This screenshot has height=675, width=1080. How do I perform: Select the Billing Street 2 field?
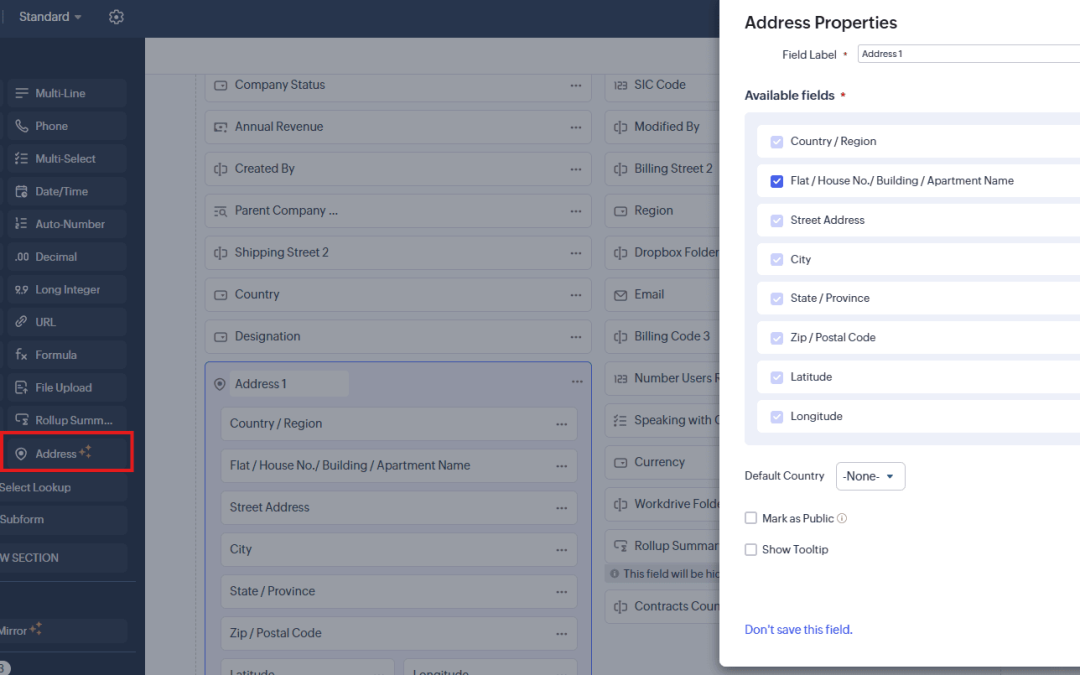(x=663, y=169)
